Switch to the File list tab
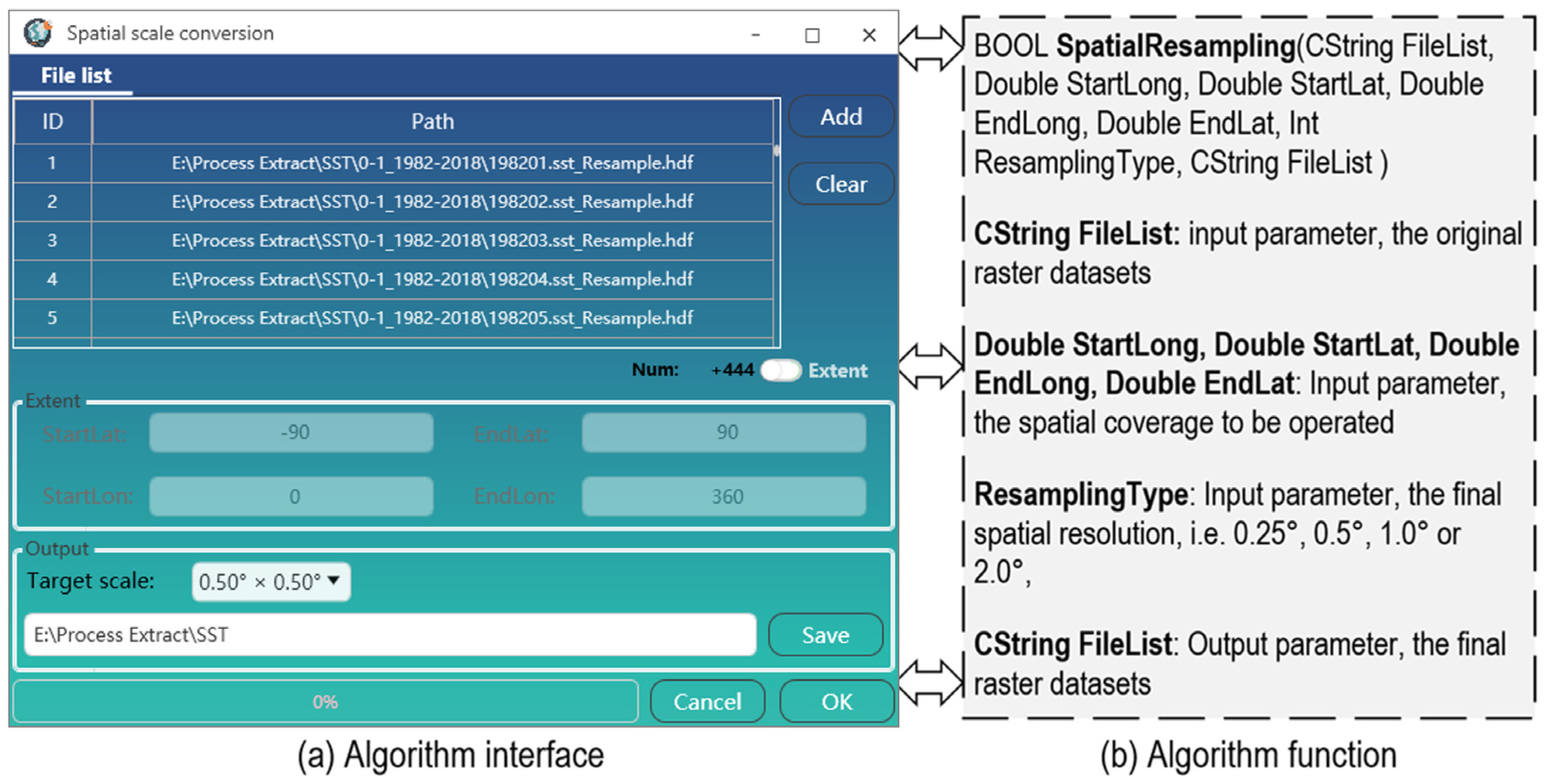 [x=75, y=75]
